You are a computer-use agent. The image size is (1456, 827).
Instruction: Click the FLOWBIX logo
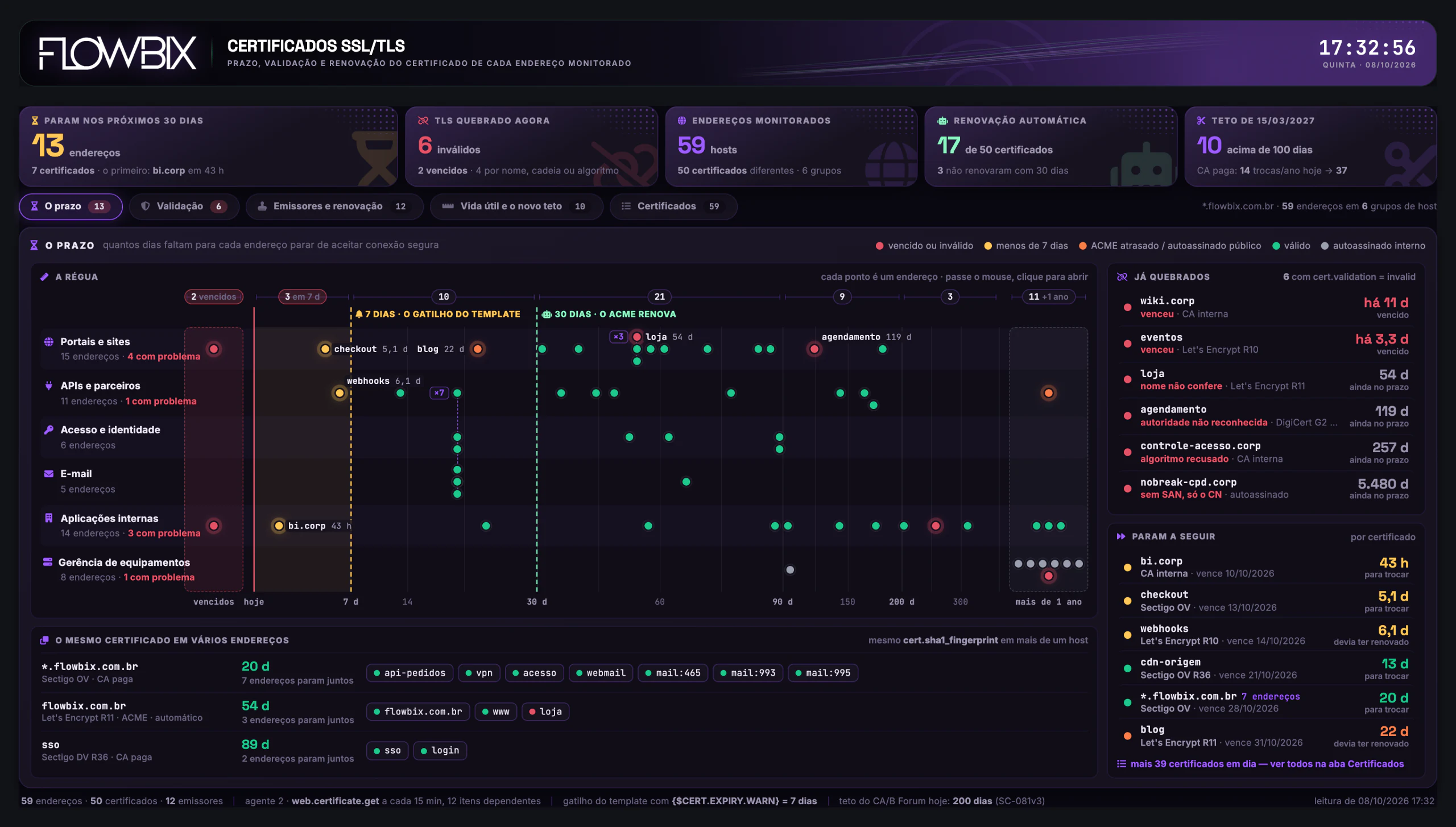point(118,53)
